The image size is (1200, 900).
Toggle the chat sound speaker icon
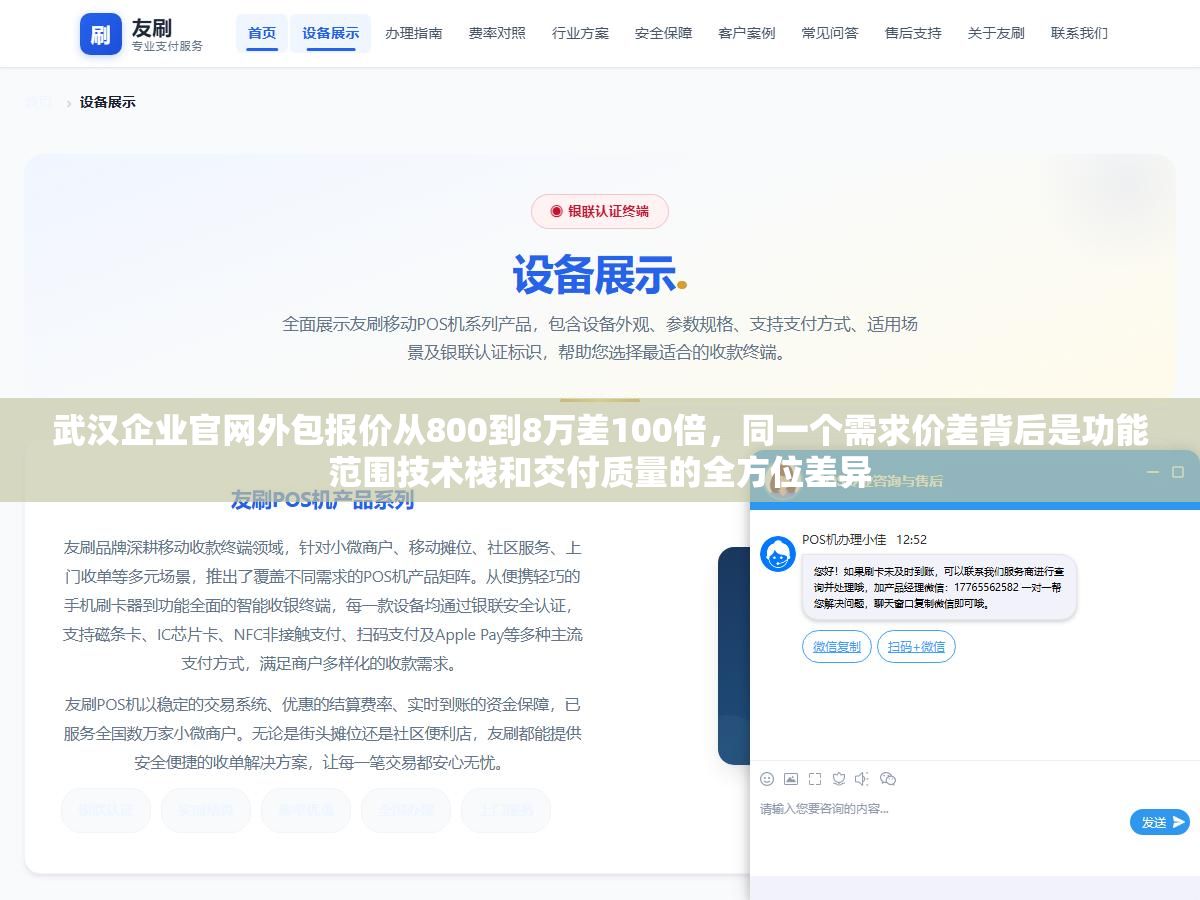(862, 779)
